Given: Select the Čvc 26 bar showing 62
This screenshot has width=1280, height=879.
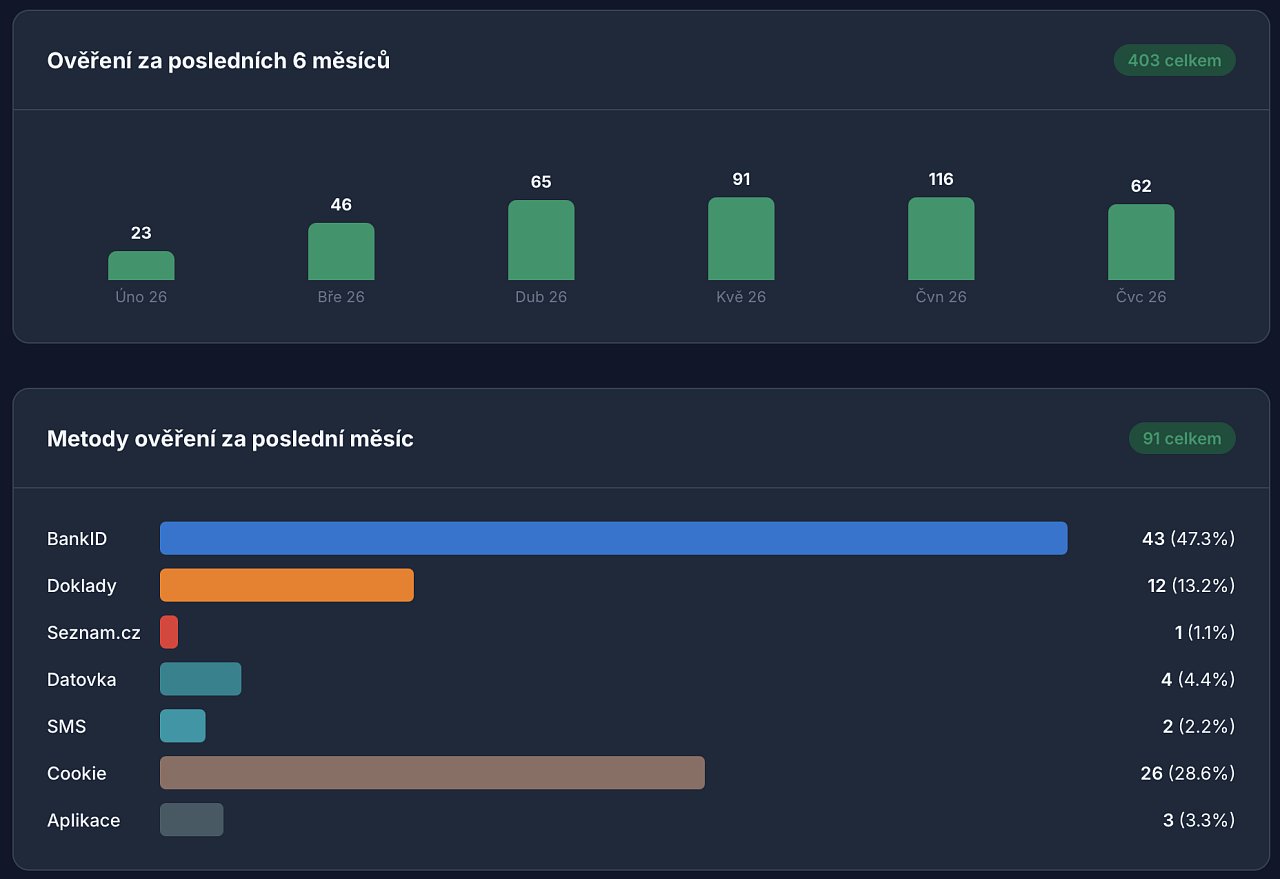Looking at the screenshot, I should [1141, 242].
